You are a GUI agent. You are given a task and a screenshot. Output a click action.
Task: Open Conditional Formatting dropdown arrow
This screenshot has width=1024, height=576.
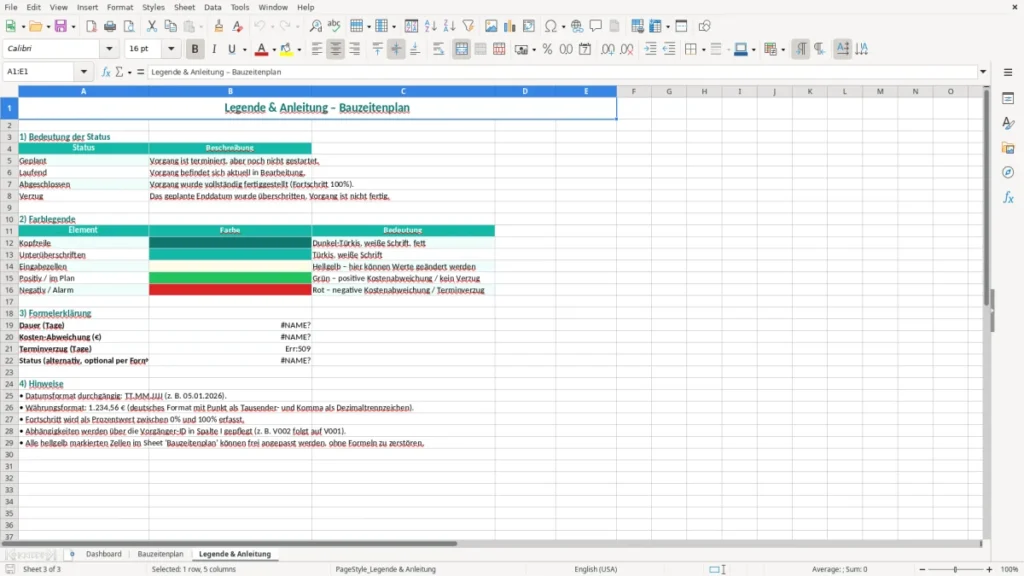pos(783,50)
